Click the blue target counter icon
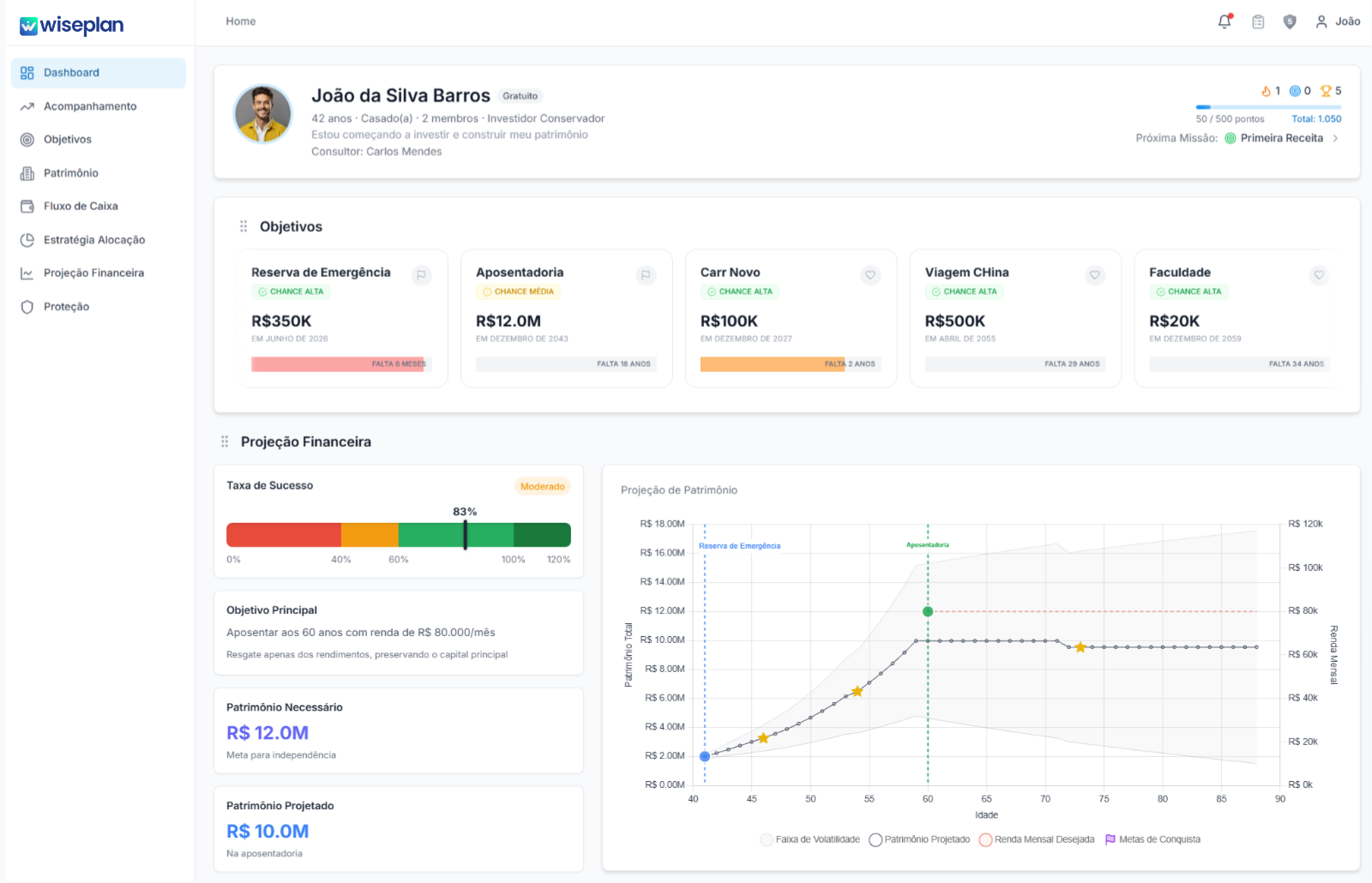Viewport: 1372px width, 883px height. pos(1295,91)
